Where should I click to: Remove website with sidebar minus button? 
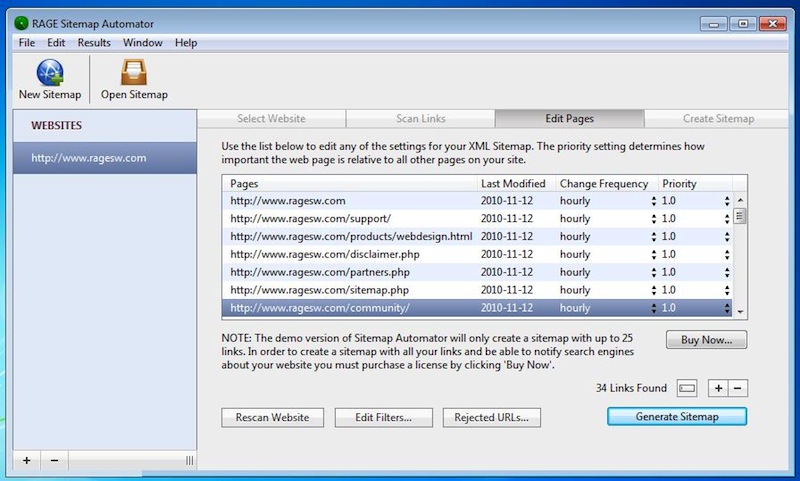point(54,460)
